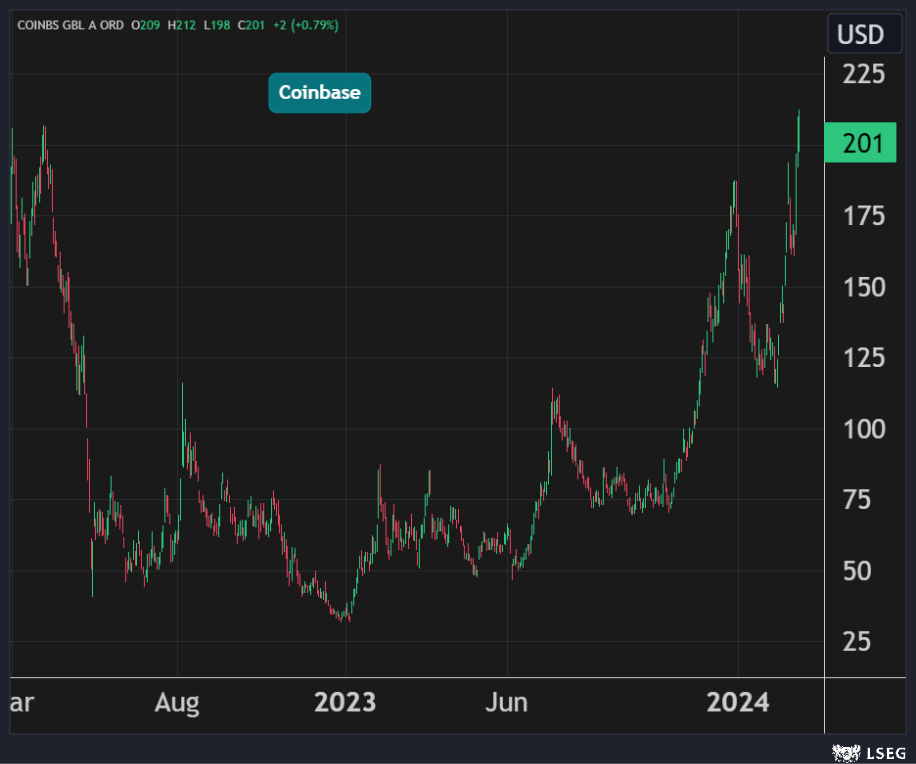Screen dimensions: 916x764
Task: Select the green 201 current price tag
Action: click(x=860, y=143)
